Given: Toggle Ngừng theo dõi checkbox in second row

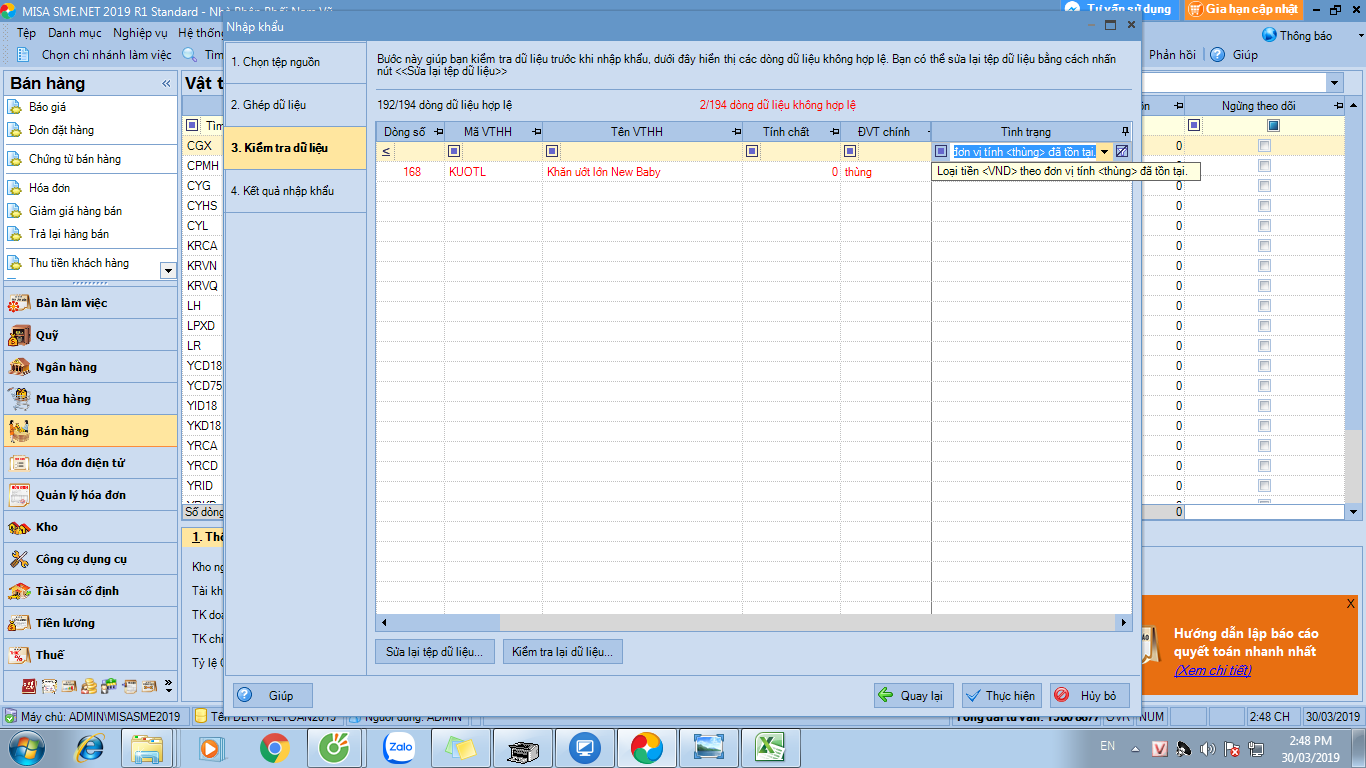Looking at the screenshot, I should pyautogui.click(x=1264, y=166).
